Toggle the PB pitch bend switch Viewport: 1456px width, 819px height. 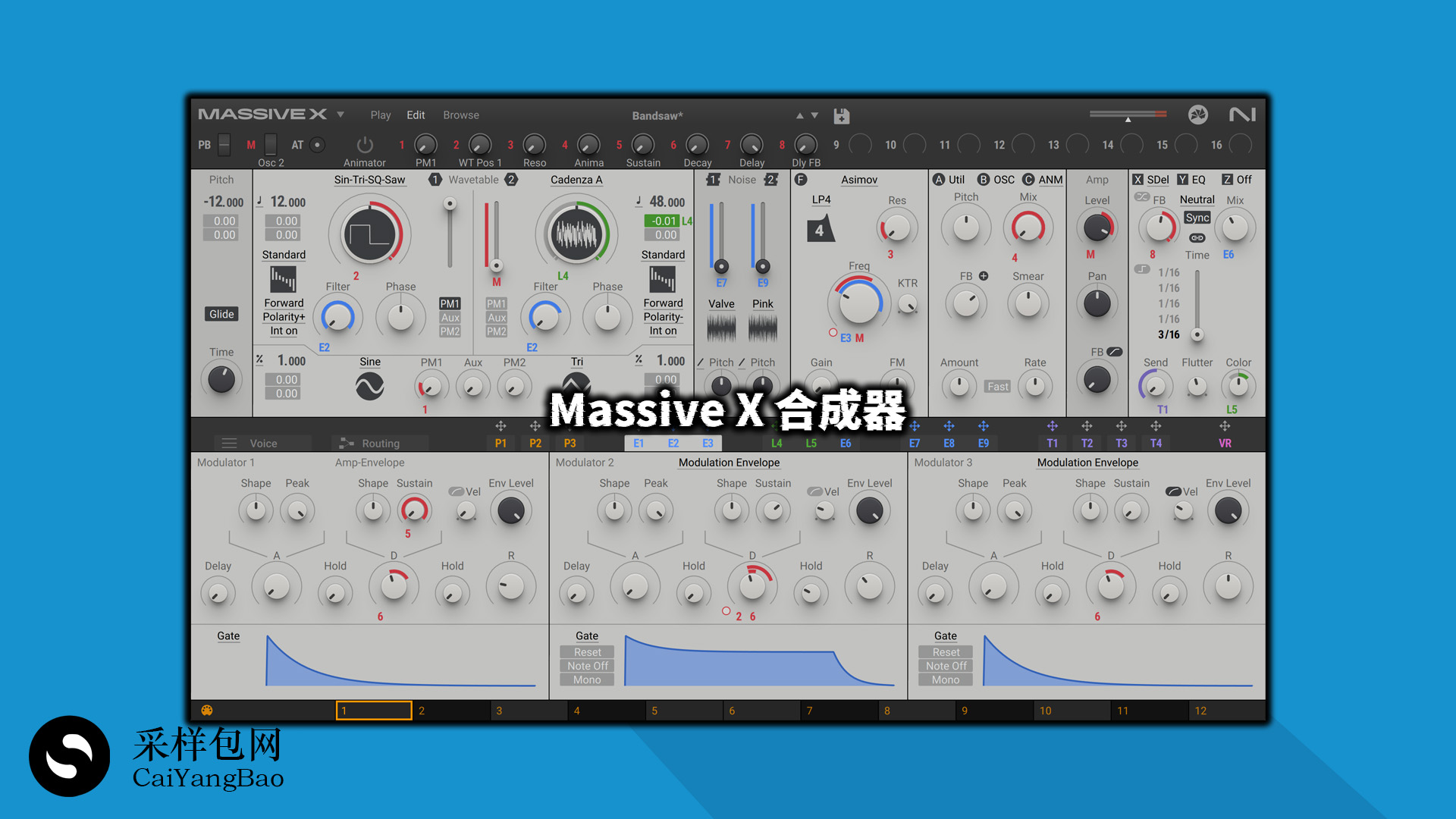coord(222,144)
